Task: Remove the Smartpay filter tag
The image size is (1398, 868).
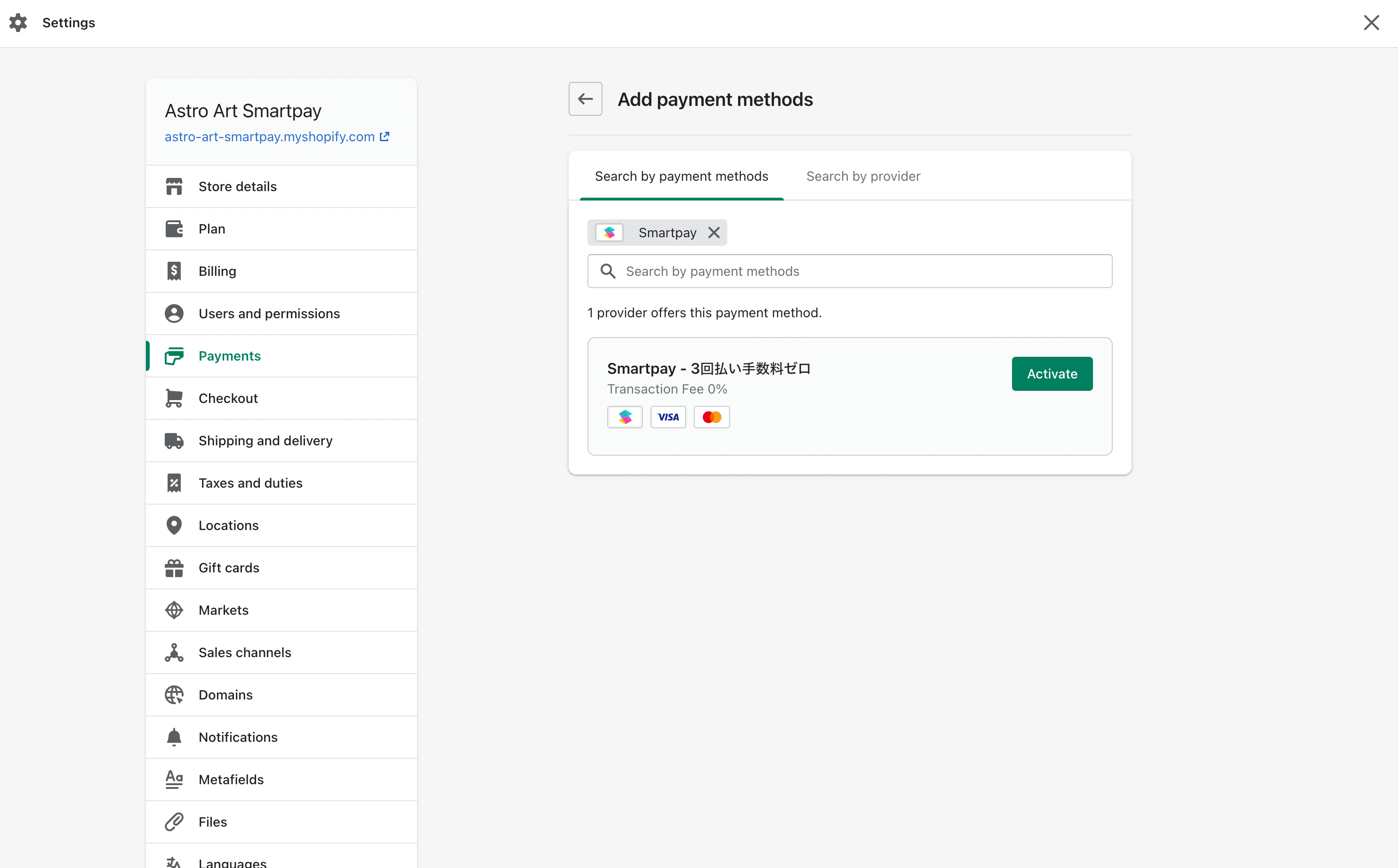Action: coord(714,233)
